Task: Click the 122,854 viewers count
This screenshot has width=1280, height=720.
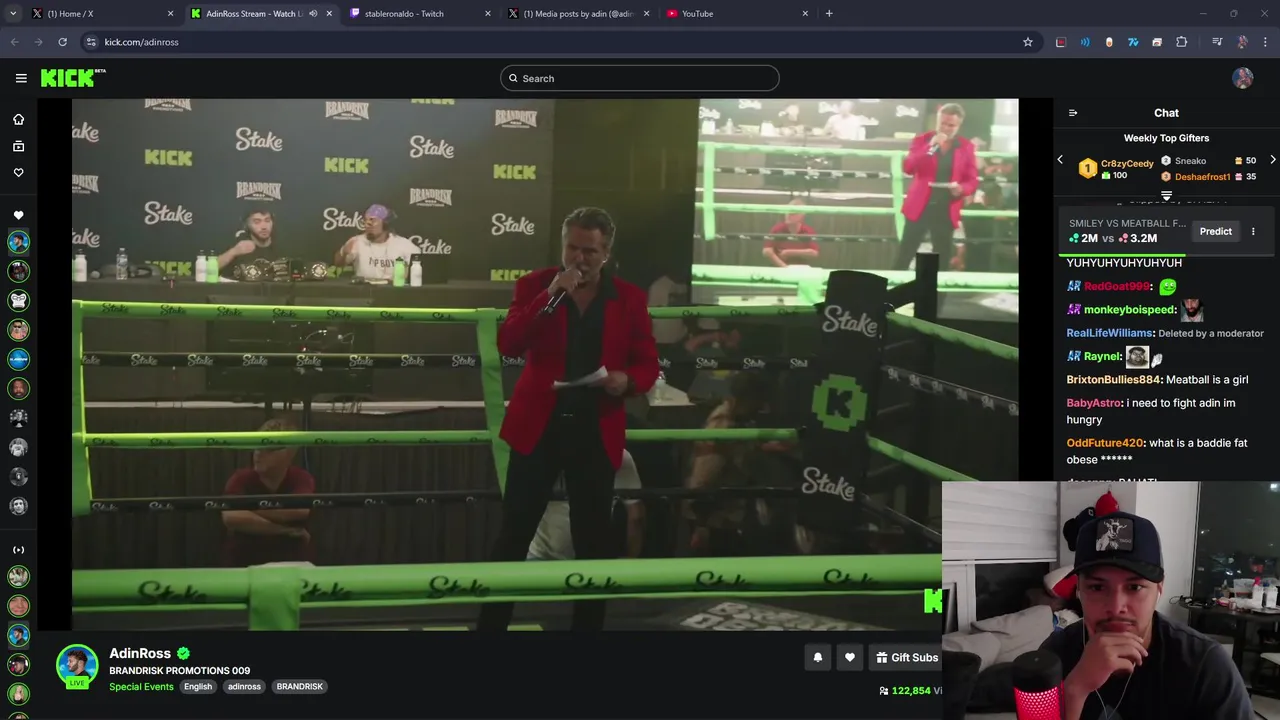Action: [910, 691]
